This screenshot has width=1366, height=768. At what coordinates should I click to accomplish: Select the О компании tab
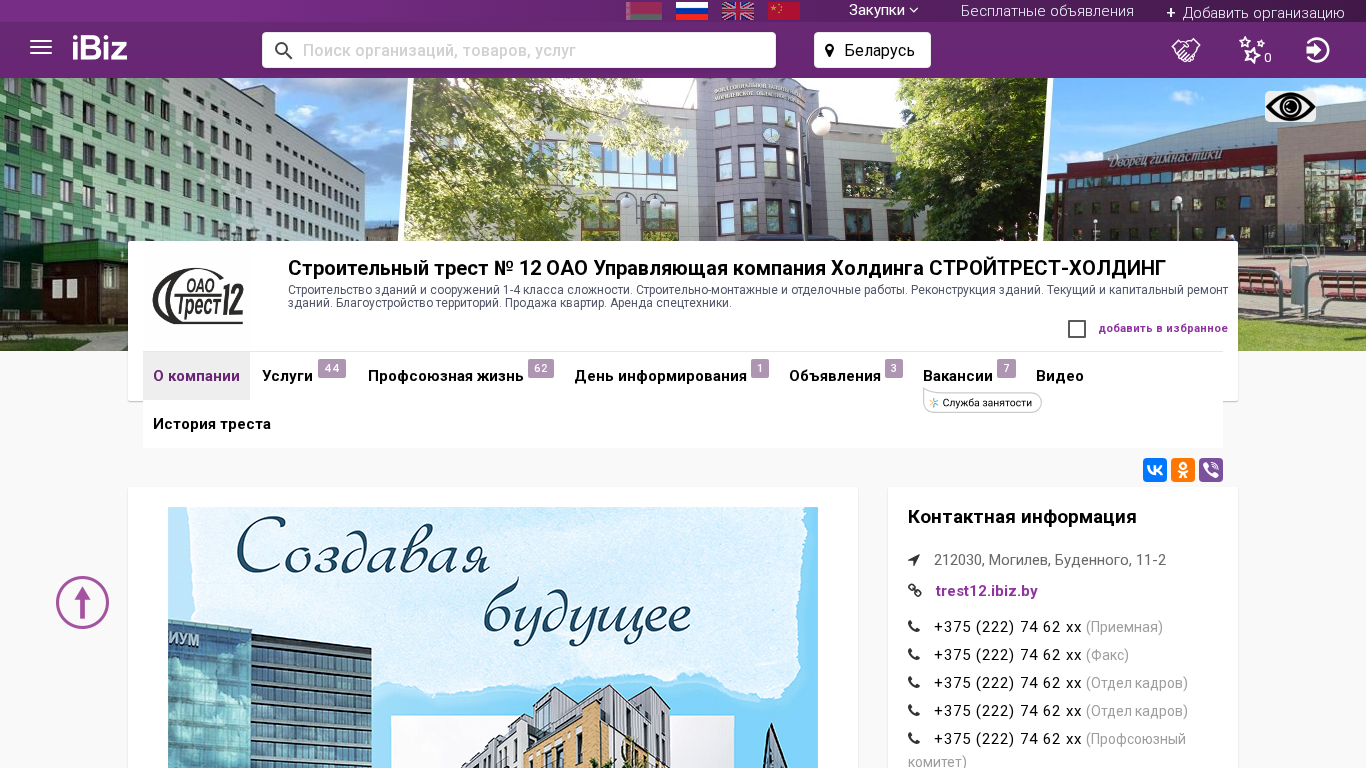196,376
